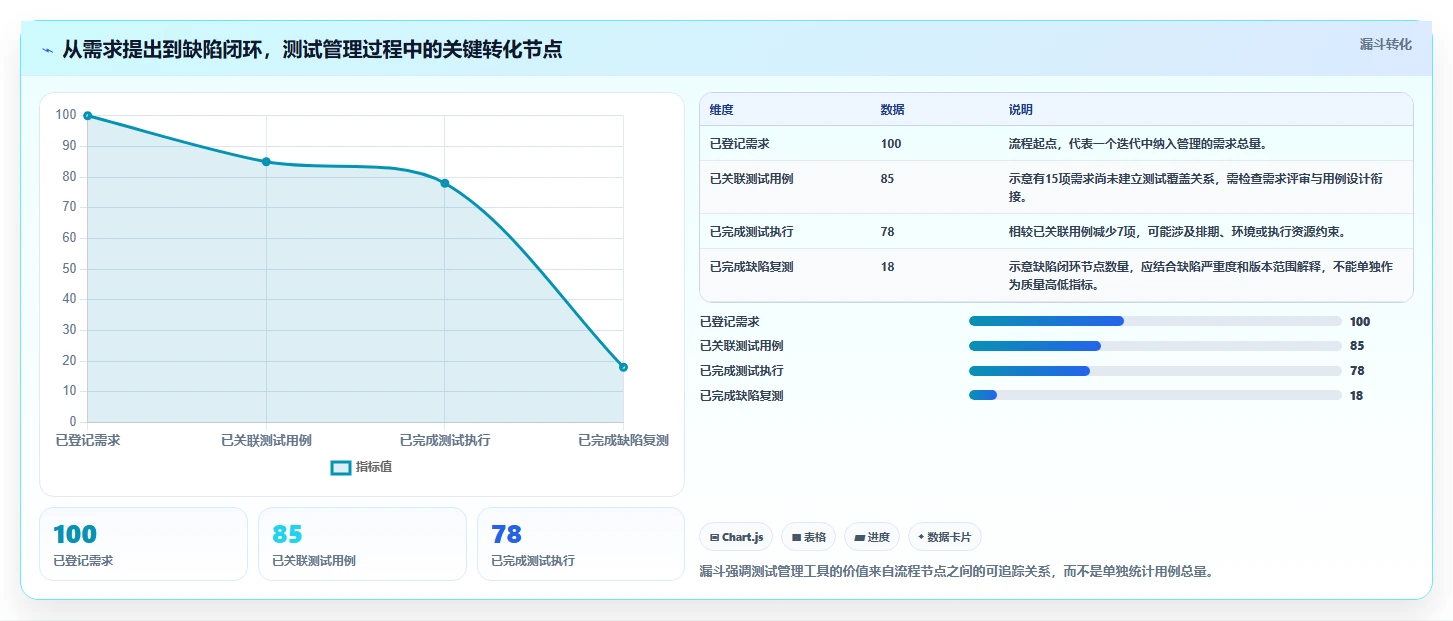
Task: Click the 已登记需求 progress bar label
Action: click(729, 322)
